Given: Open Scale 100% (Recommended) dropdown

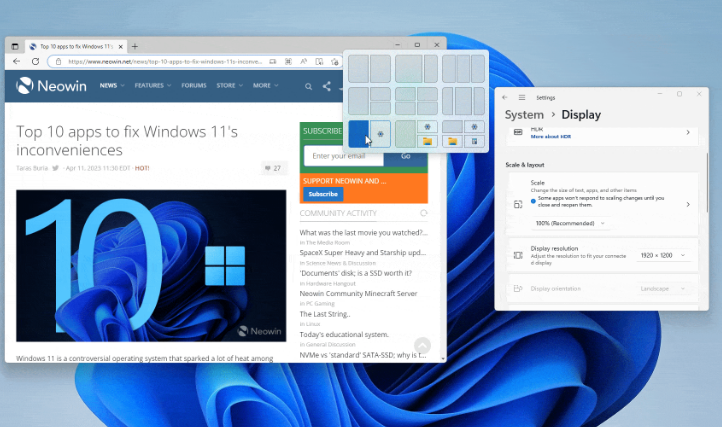Looking at the screenshot, I should 570,223.
